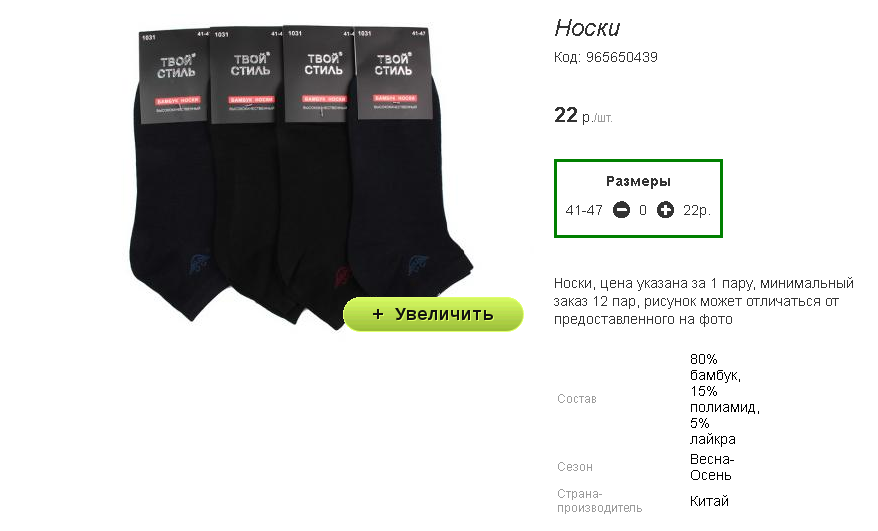This screenshot has height=531, width=878.
Task: Click the Носки product title
Action: tap(587, 28)
